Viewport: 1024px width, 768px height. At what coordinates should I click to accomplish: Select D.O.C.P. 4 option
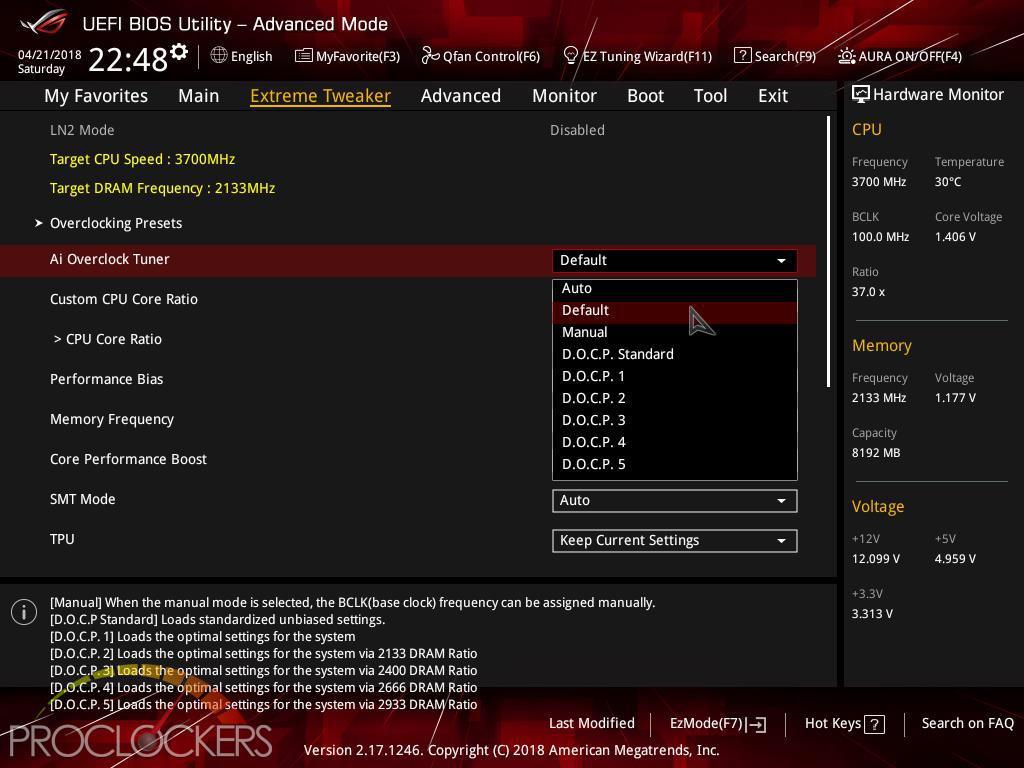click(x=675, y=442)
